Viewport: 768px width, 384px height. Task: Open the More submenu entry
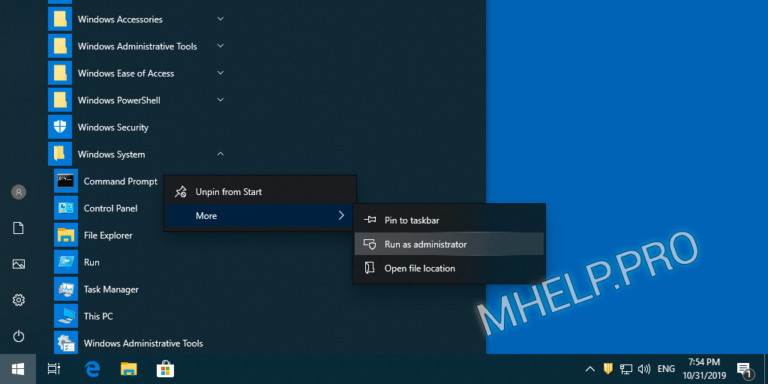coord(260,216)
